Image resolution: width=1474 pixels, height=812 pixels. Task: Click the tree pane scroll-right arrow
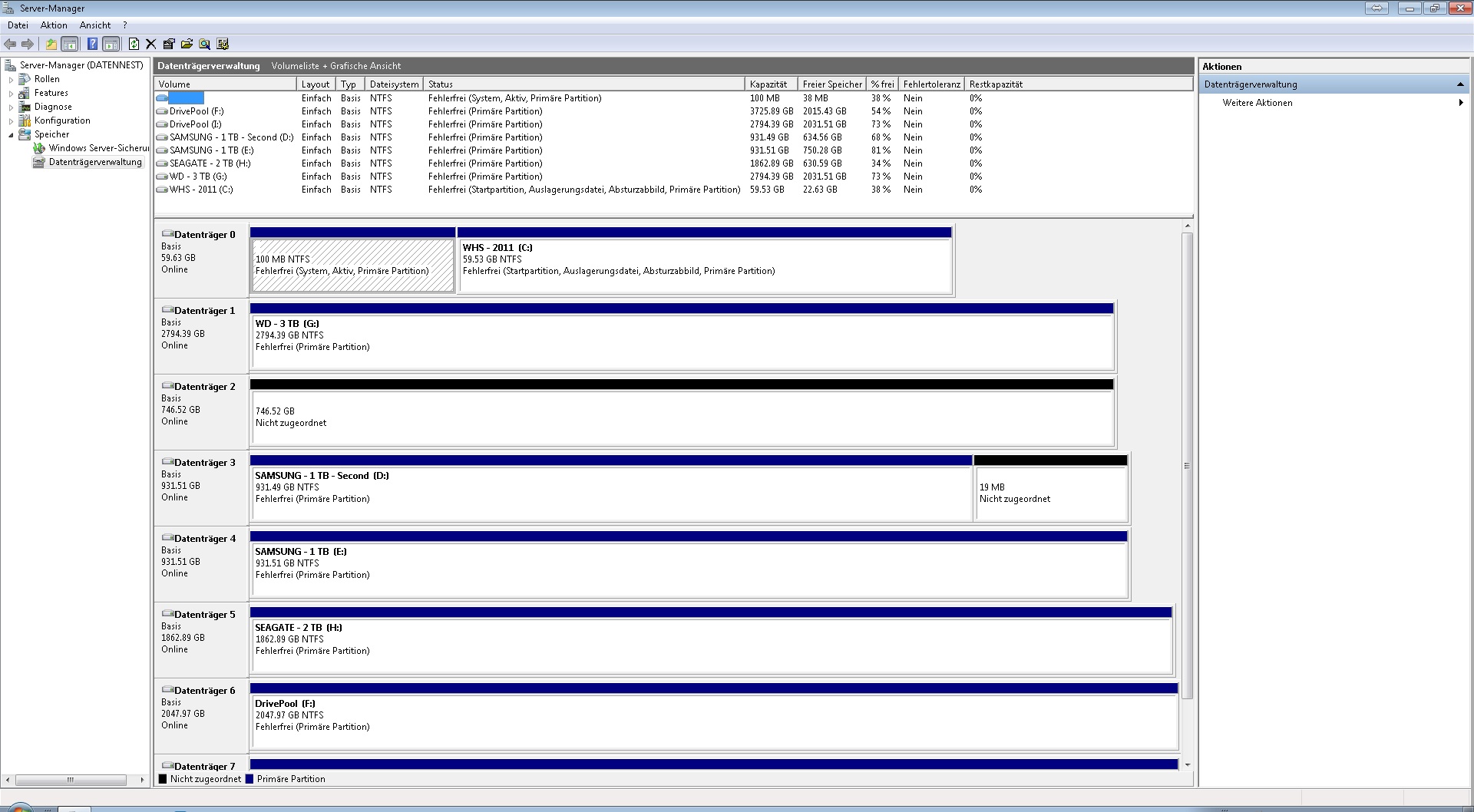[142, 780]
